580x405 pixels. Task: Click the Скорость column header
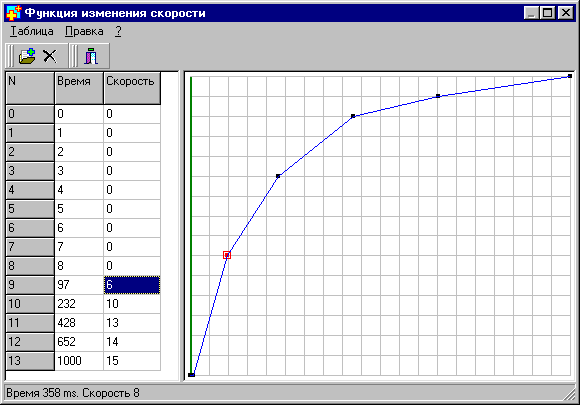pyautogui.click(x=132, y=88)
